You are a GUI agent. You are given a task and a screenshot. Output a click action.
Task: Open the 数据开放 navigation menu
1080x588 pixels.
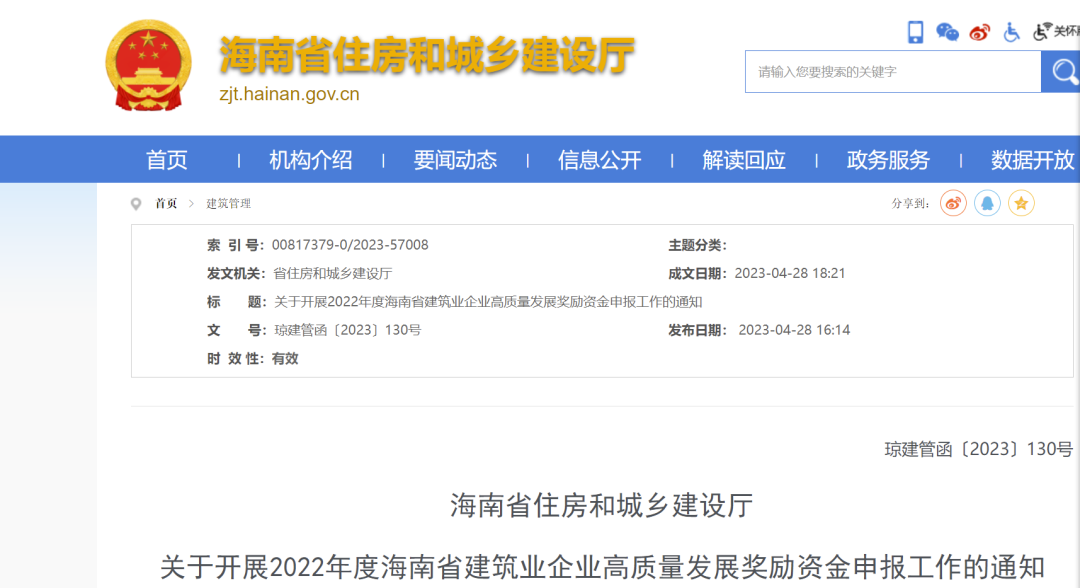coord(1031,159)
